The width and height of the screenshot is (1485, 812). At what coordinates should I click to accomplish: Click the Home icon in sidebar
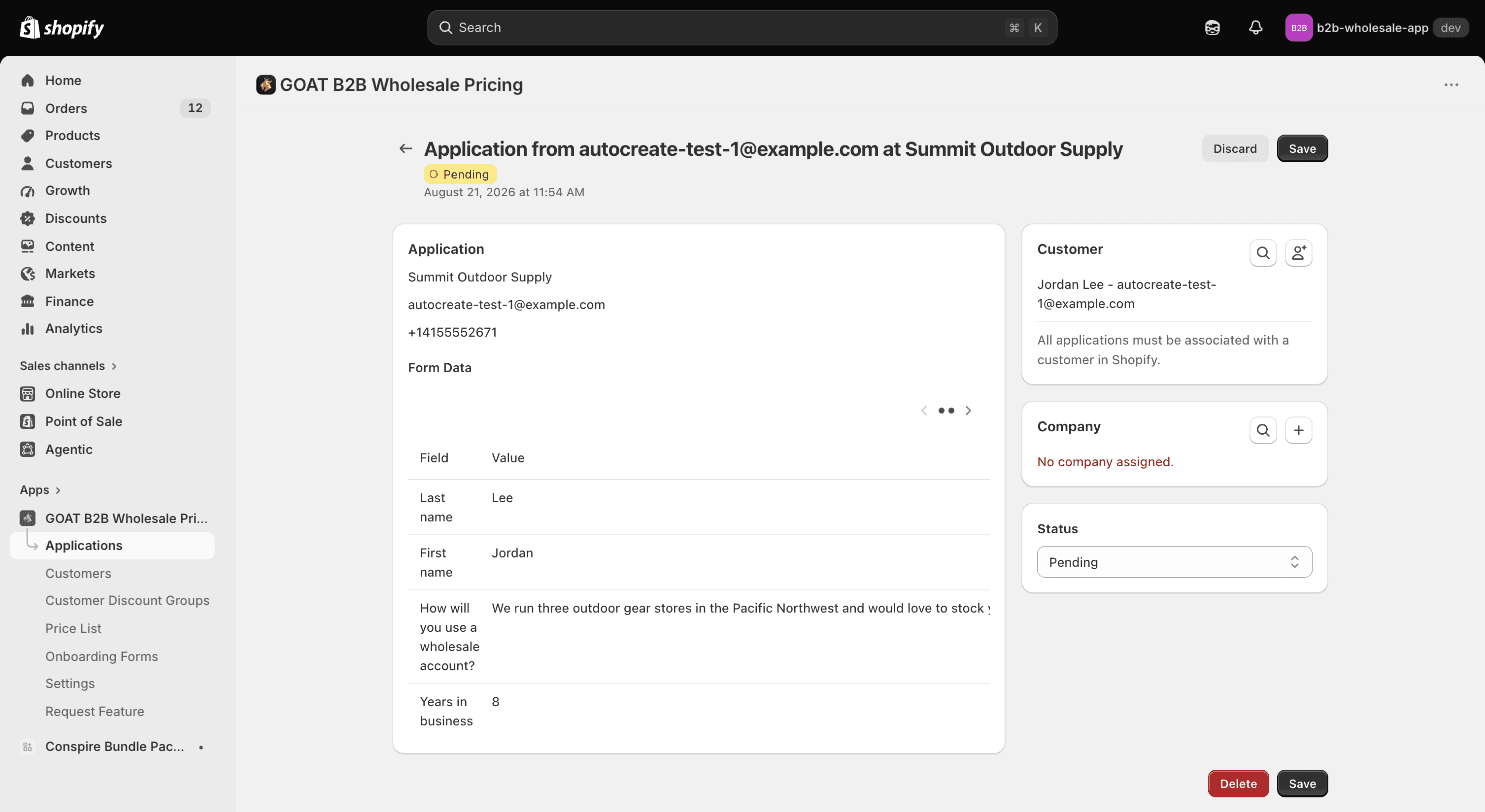point(28,80)
